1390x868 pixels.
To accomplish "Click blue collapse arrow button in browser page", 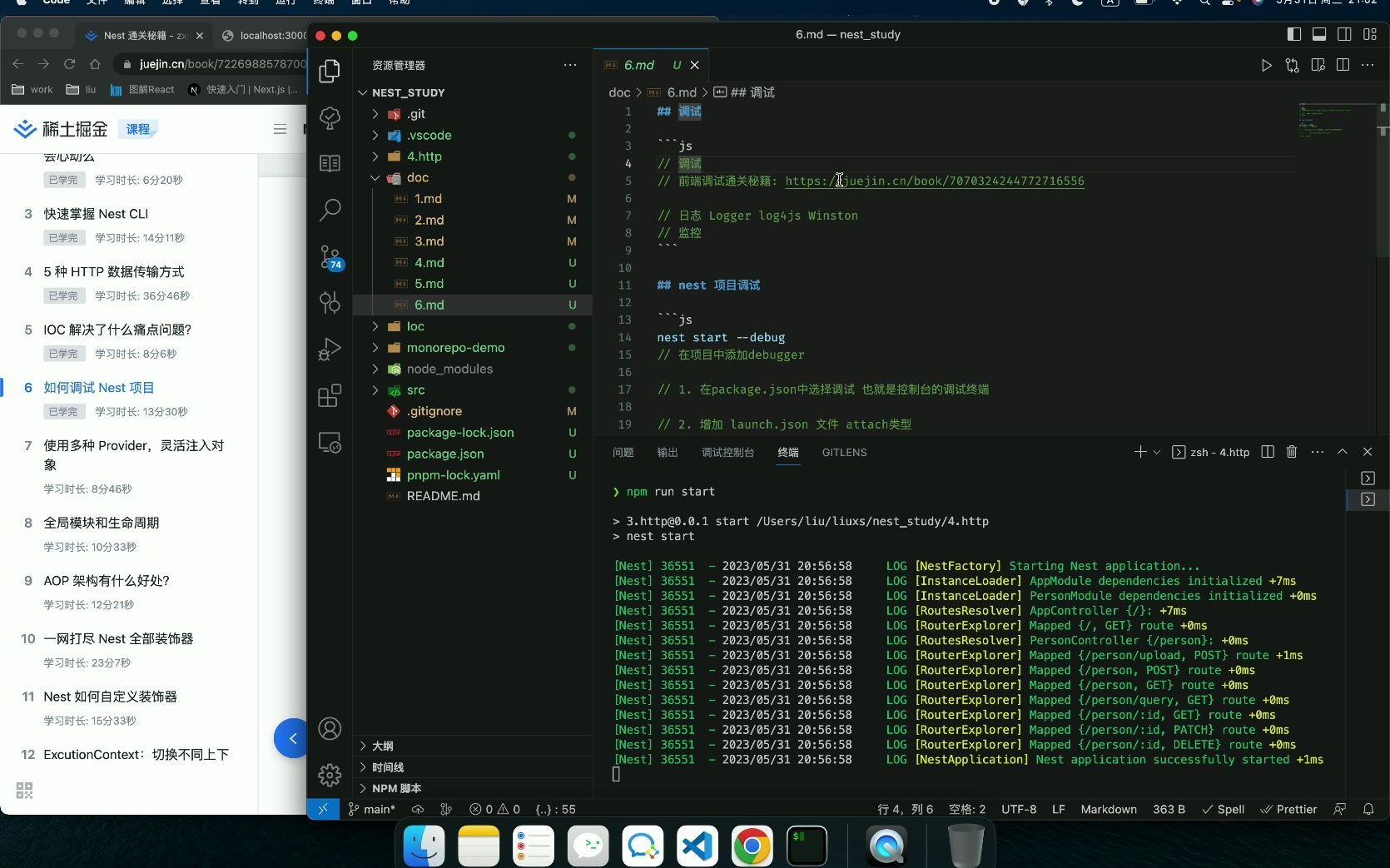I will (291, 738).
